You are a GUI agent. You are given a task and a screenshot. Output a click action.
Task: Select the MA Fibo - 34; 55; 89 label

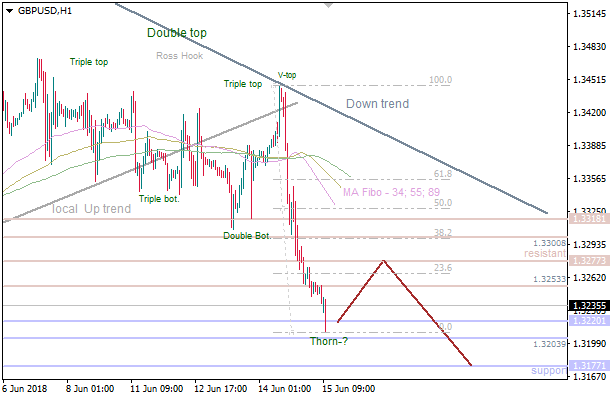(390, 192)
